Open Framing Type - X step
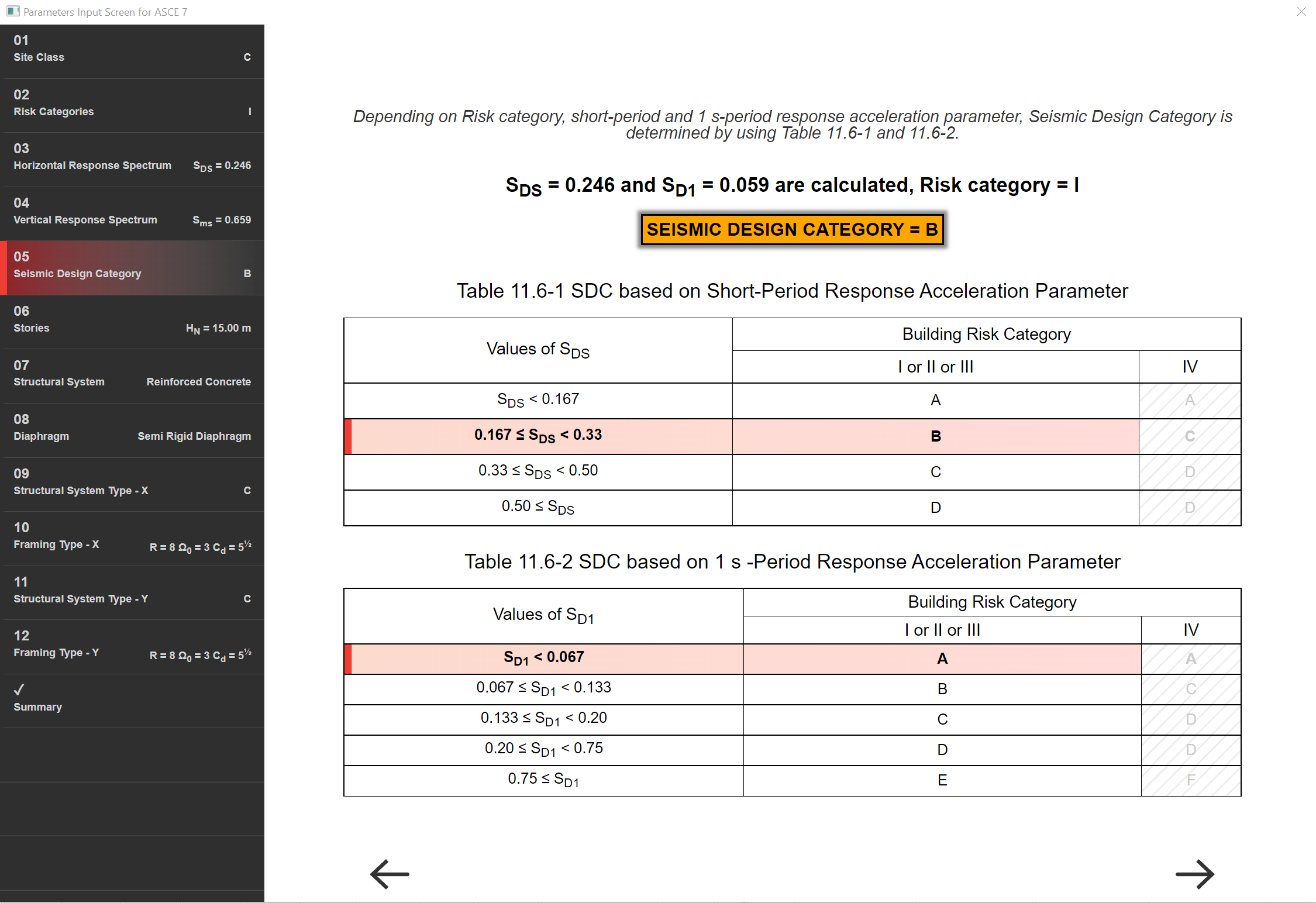Viewport: 1316px width, 903px height. pos(132,536)
